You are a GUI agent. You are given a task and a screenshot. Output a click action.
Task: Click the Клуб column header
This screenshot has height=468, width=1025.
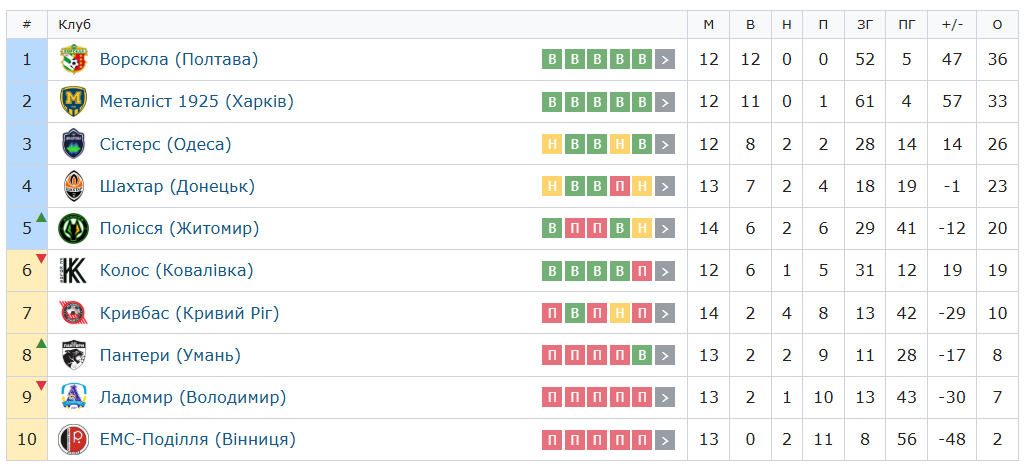(x=74, y=24)
